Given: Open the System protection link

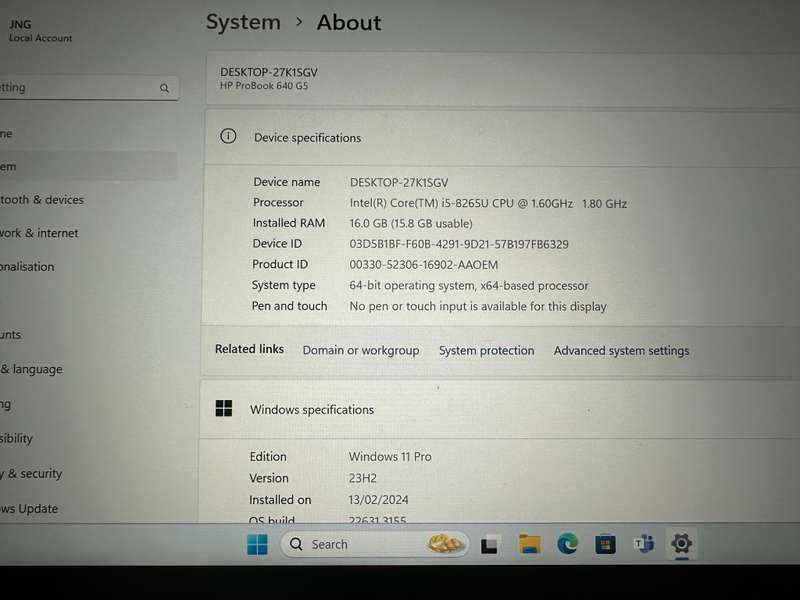Looking at the screenshot, I should (486, 351).
